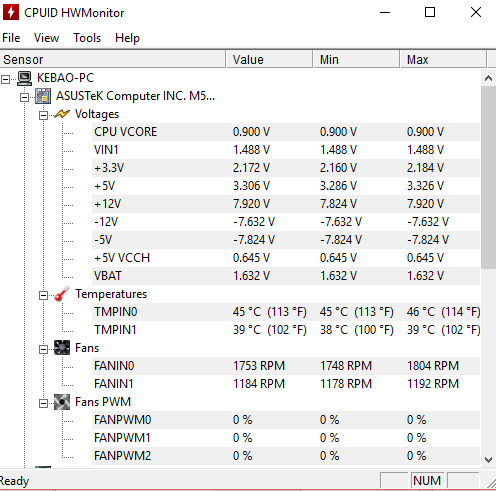Click the KEBAO-PC computer icon

[x=24, y=78]
